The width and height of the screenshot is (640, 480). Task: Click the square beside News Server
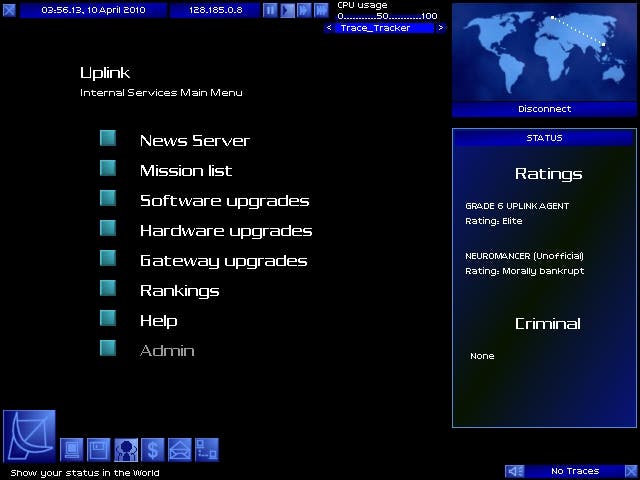(x=108, y=138)
